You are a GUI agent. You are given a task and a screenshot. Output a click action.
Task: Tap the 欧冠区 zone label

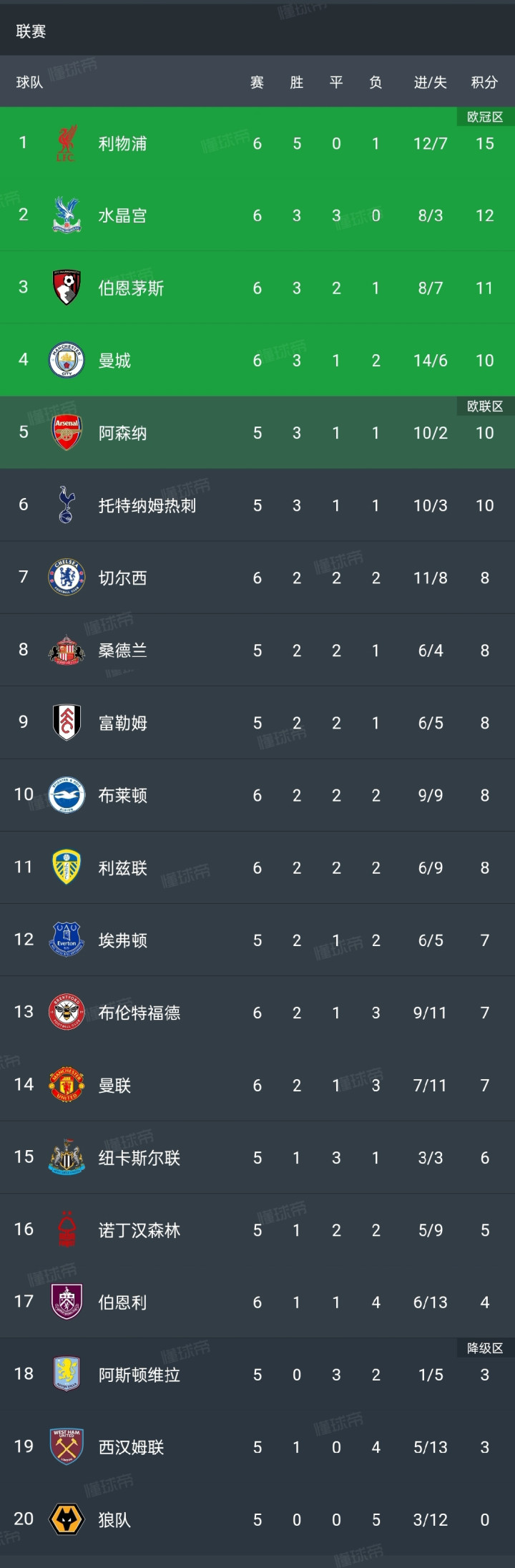(x=485, y=117)
